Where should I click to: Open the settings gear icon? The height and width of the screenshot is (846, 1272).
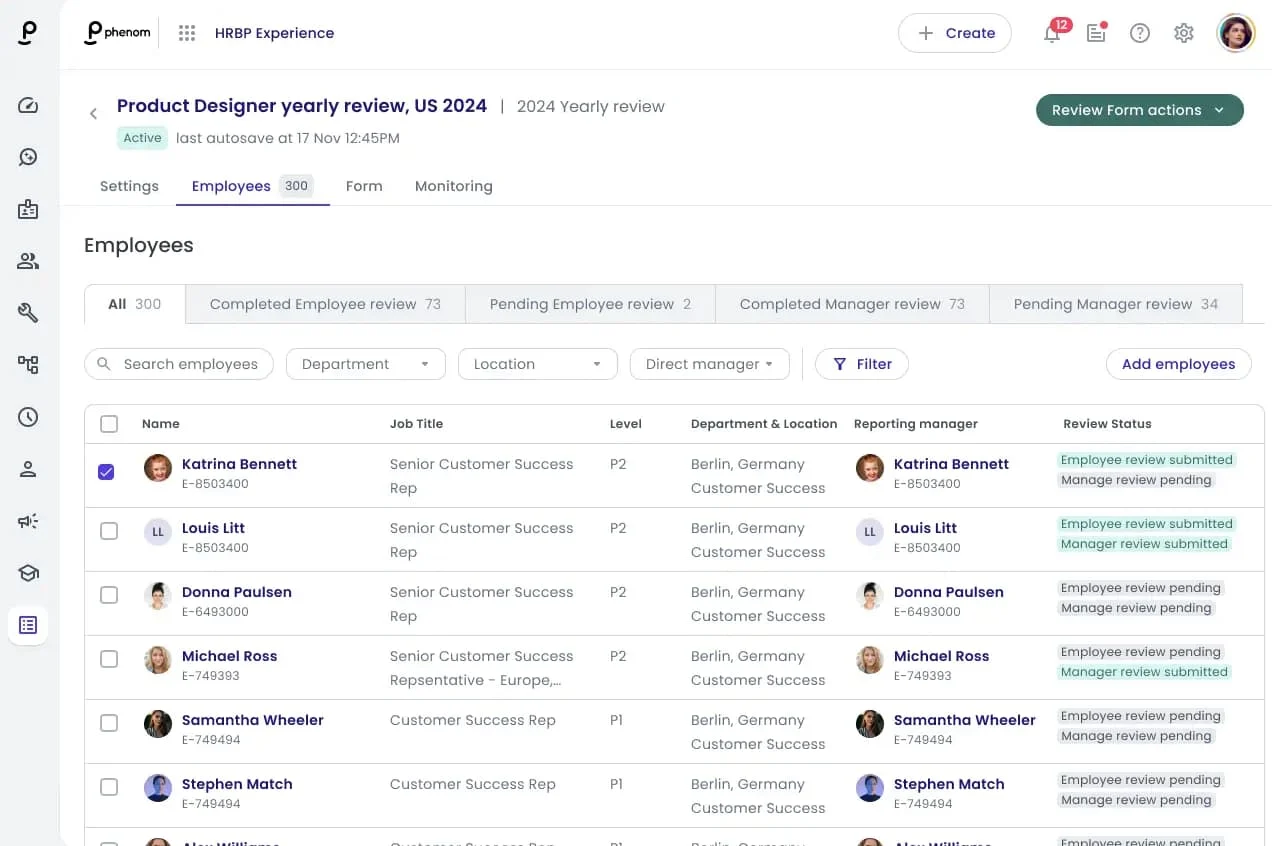click(x=1184, y=33)
